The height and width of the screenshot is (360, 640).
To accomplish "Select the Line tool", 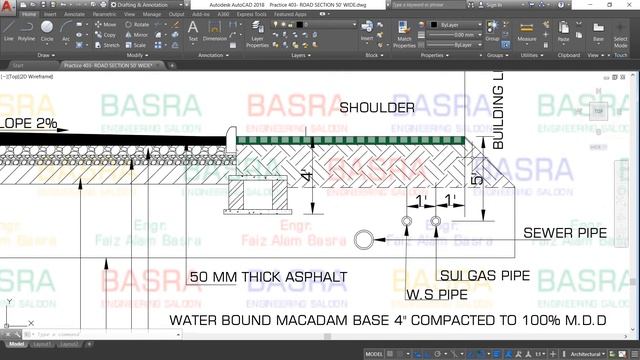I will [x=8, y=31].
